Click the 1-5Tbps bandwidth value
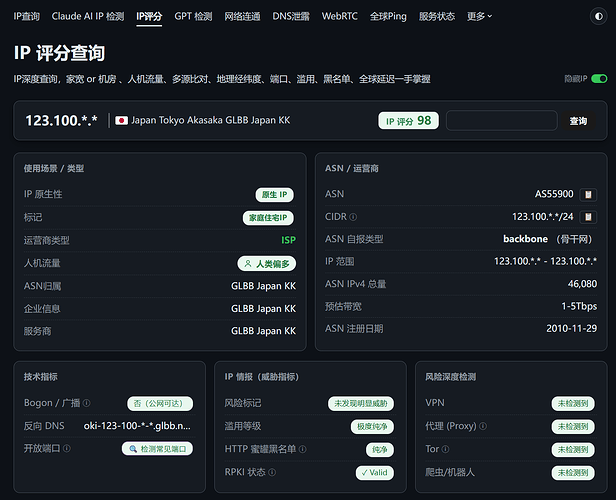Image resolution: width=616 pixels, height=500 pixels. click(x=579, y=306)
